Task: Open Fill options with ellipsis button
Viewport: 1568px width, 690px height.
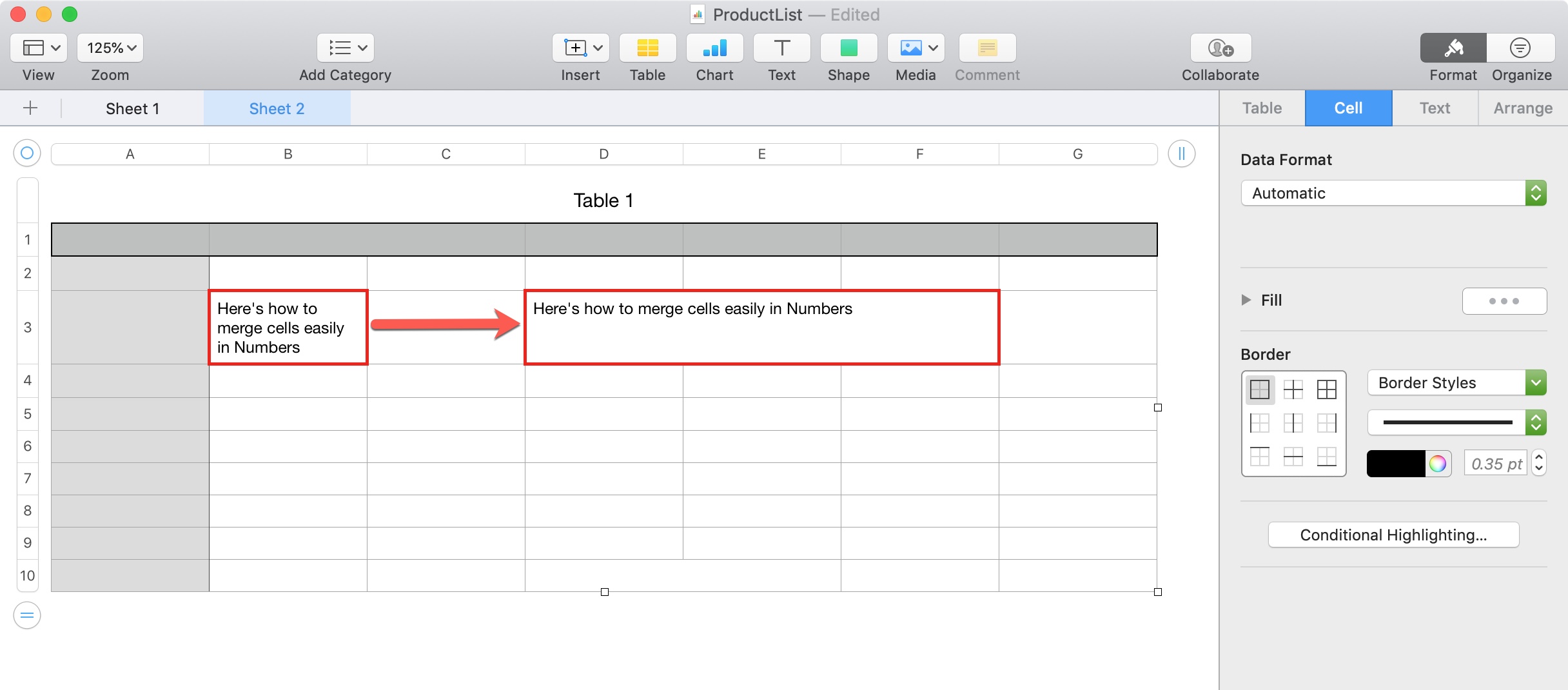Action: coord(1505,301)
